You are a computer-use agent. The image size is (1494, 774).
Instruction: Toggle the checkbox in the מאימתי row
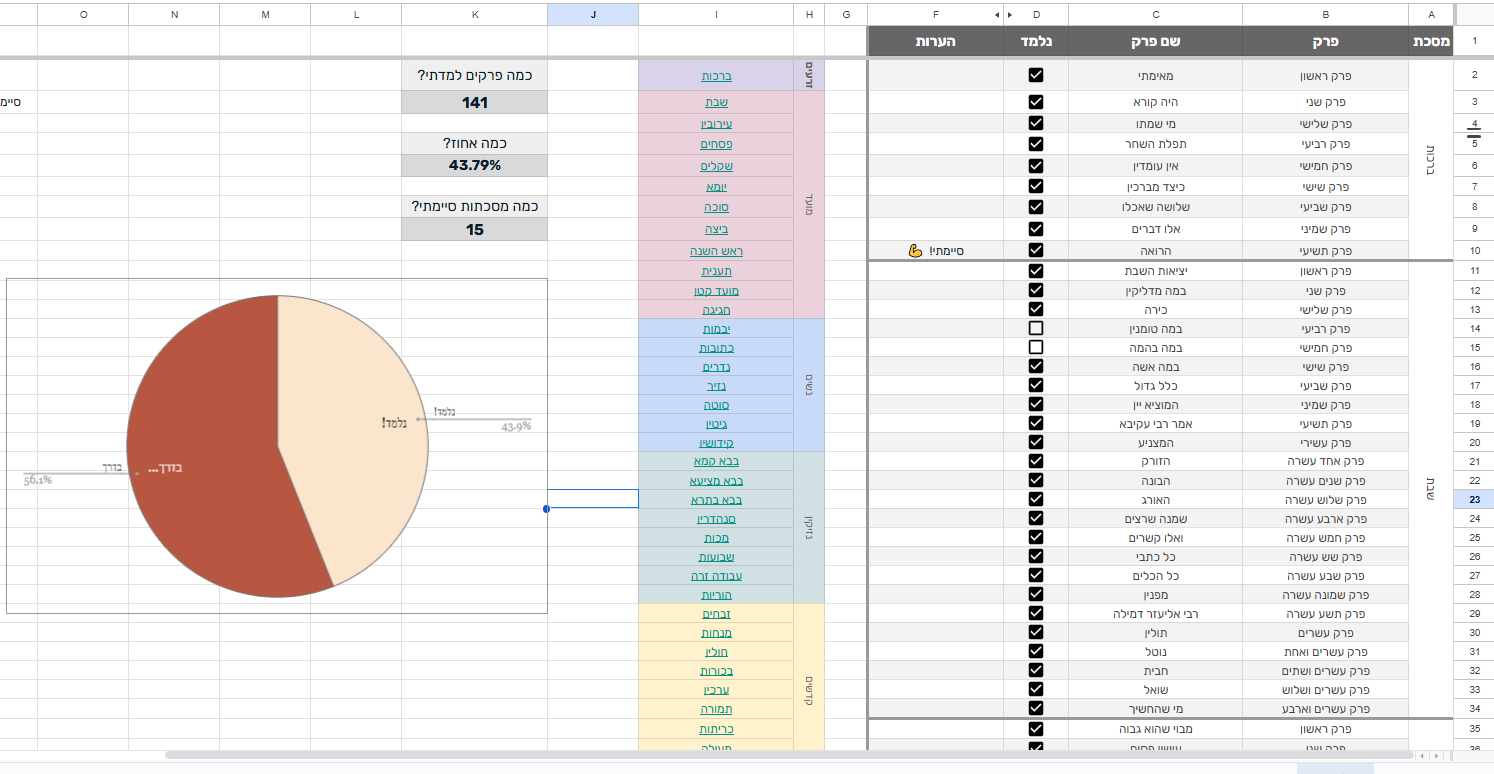(x=1036, y=75)
